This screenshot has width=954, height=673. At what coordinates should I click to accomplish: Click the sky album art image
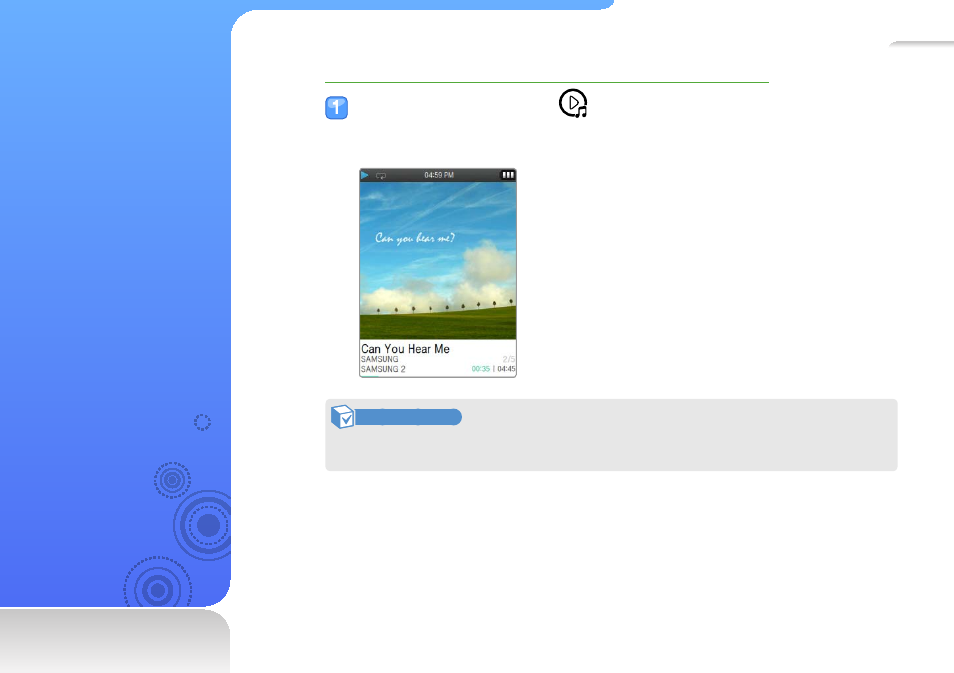(x=438, y=260)
